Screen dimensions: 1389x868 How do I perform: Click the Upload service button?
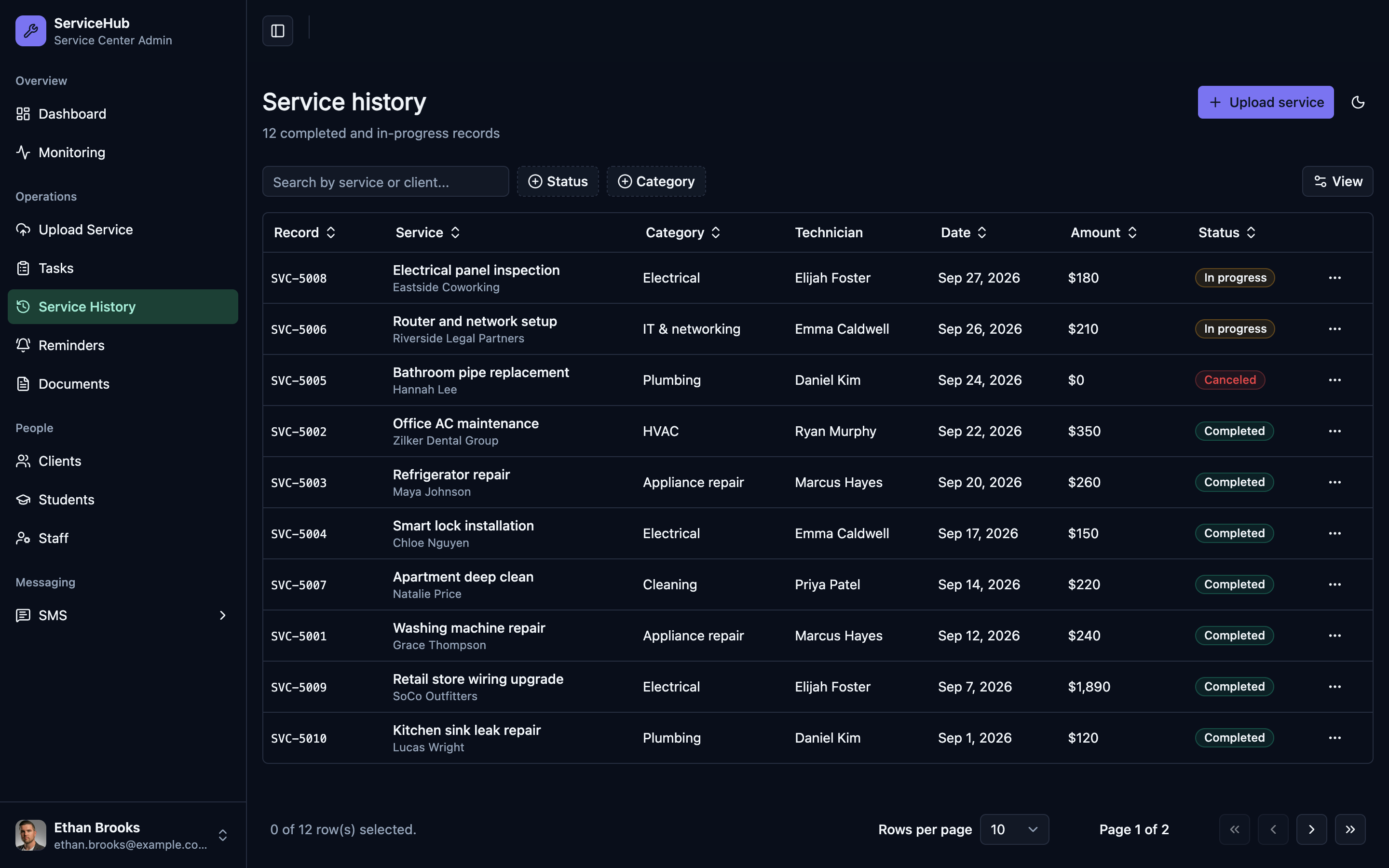1266,102
